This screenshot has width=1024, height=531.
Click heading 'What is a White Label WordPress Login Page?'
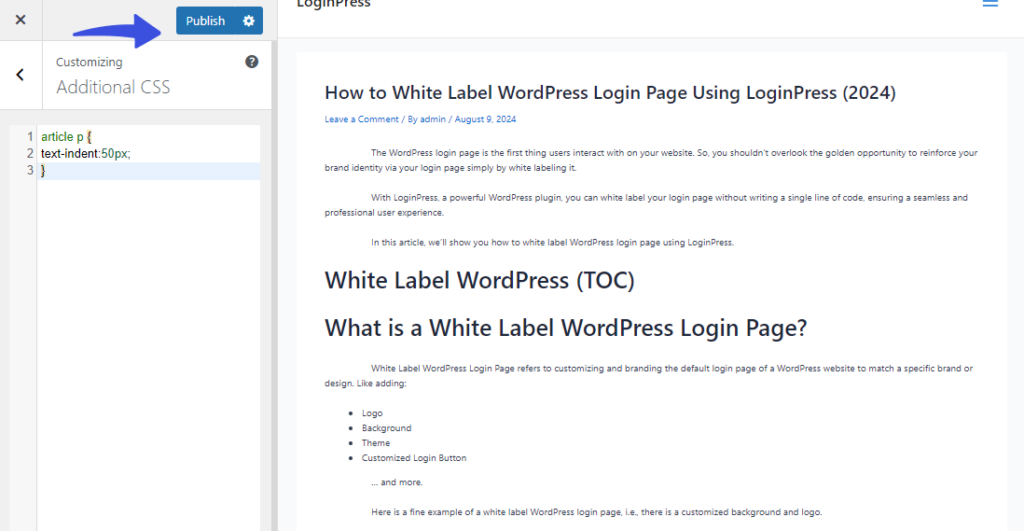click(x=566, y=328)
